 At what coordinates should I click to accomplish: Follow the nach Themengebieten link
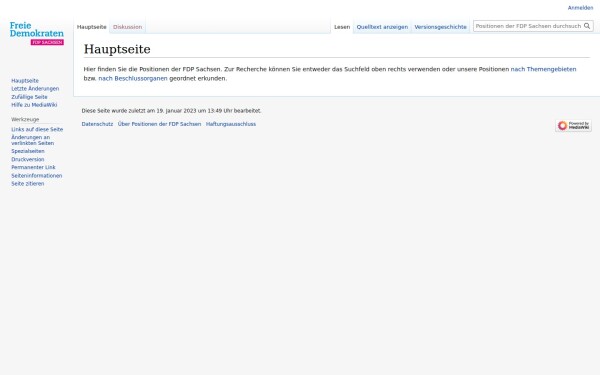click(543, 69)
